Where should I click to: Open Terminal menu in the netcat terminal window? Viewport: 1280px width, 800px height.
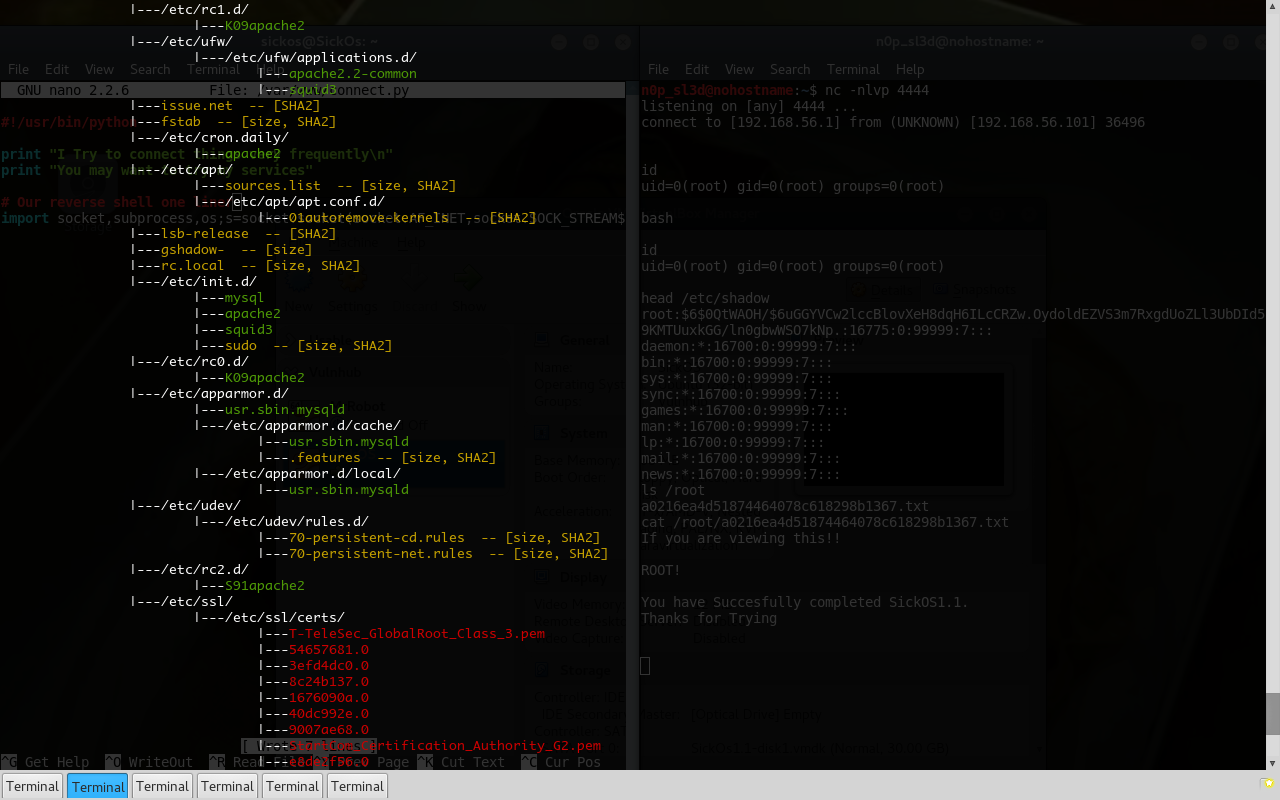(x=853, y=69)
